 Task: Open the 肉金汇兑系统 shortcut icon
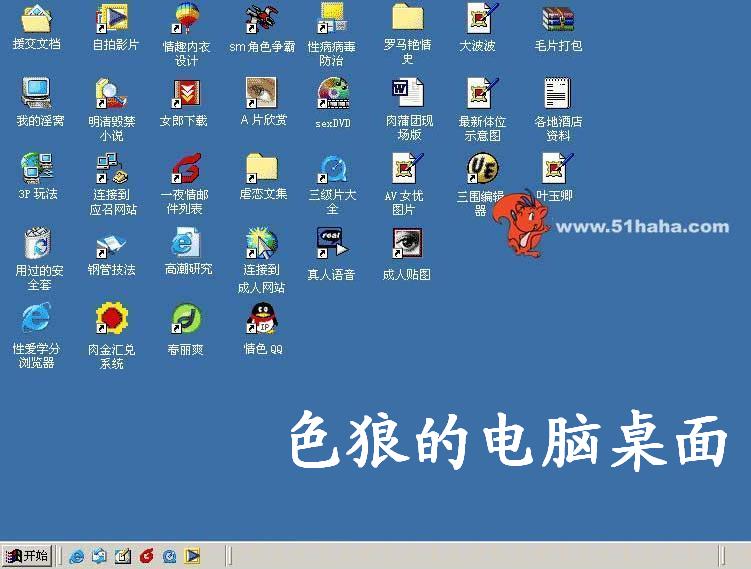click(x=111, y=319)
